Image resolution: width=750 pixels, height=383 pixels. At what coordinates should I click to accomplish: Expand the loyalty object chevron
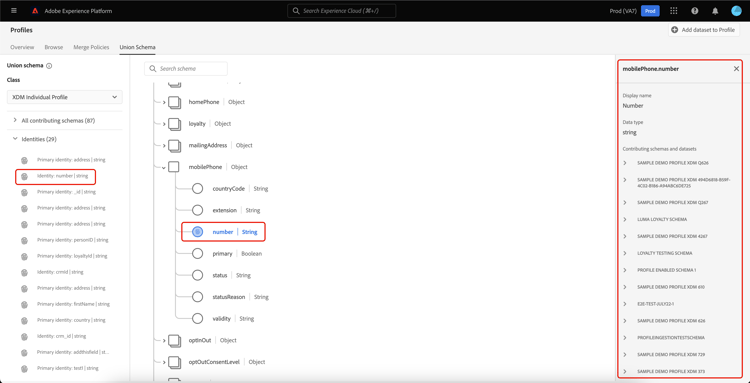coord(164,124)
